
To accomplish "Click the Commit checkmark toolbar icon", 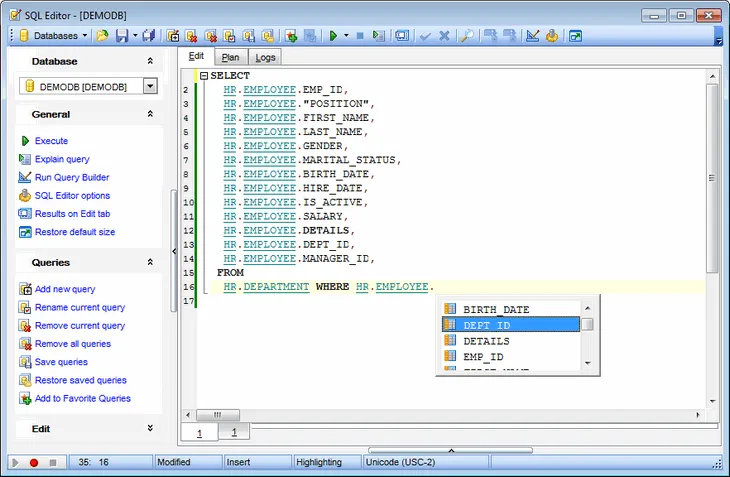I will (425, 36).
